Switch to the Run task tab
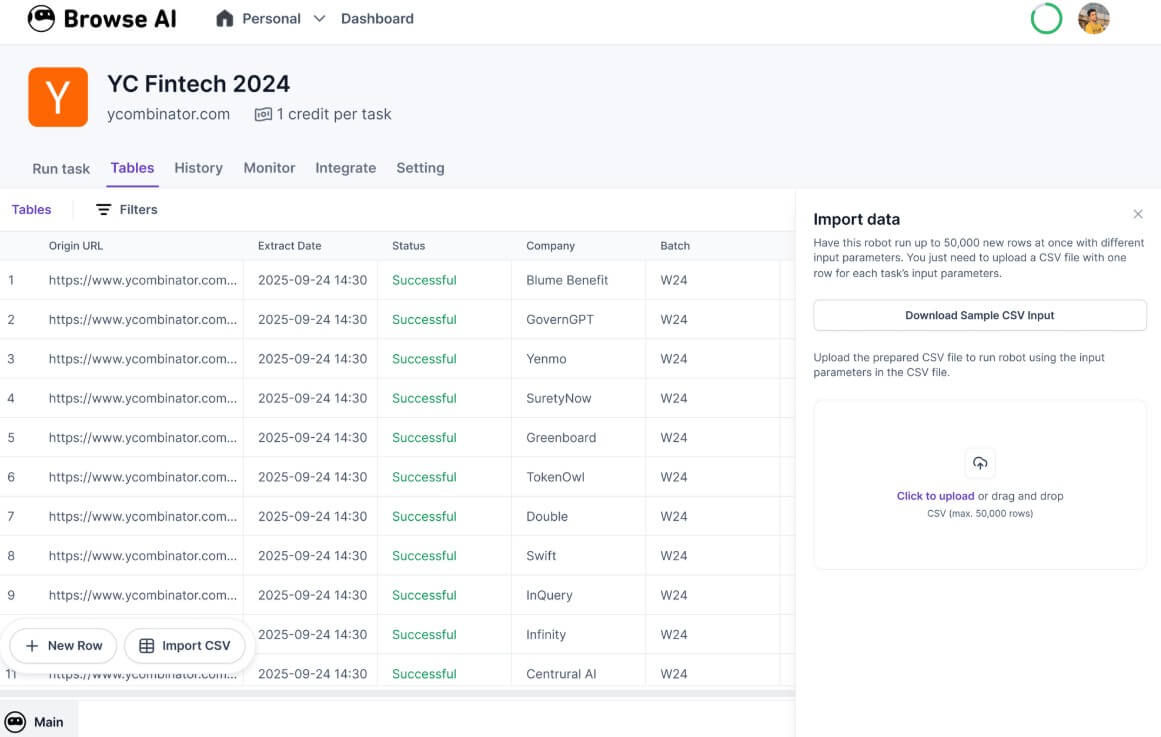1161x737 pixels. pos(61,169)
